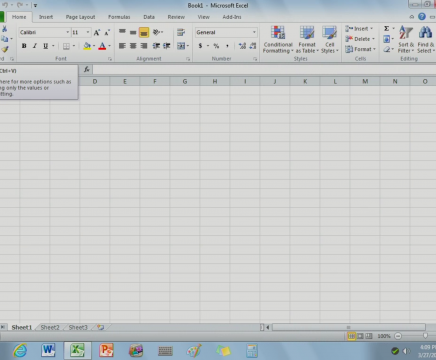Click the Borders icon
The height and width of the screenshot is (360, 436).
point(66,46)
